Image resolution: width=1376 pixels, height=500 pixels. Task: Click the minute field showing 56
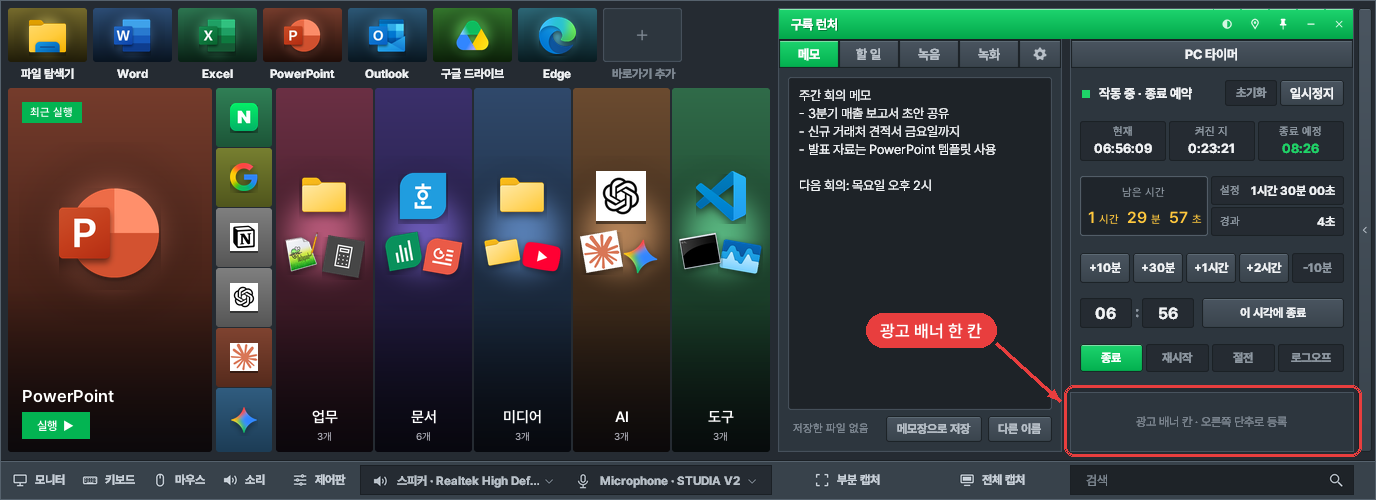(1168, 313)
